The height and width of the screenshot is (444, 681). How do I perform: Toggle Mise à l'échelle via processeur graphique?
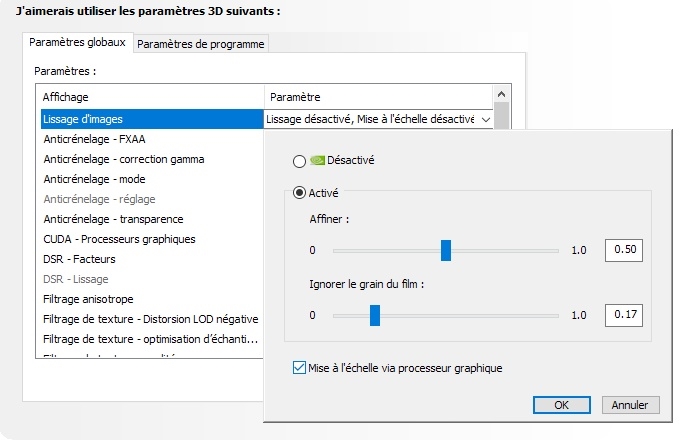300,368
